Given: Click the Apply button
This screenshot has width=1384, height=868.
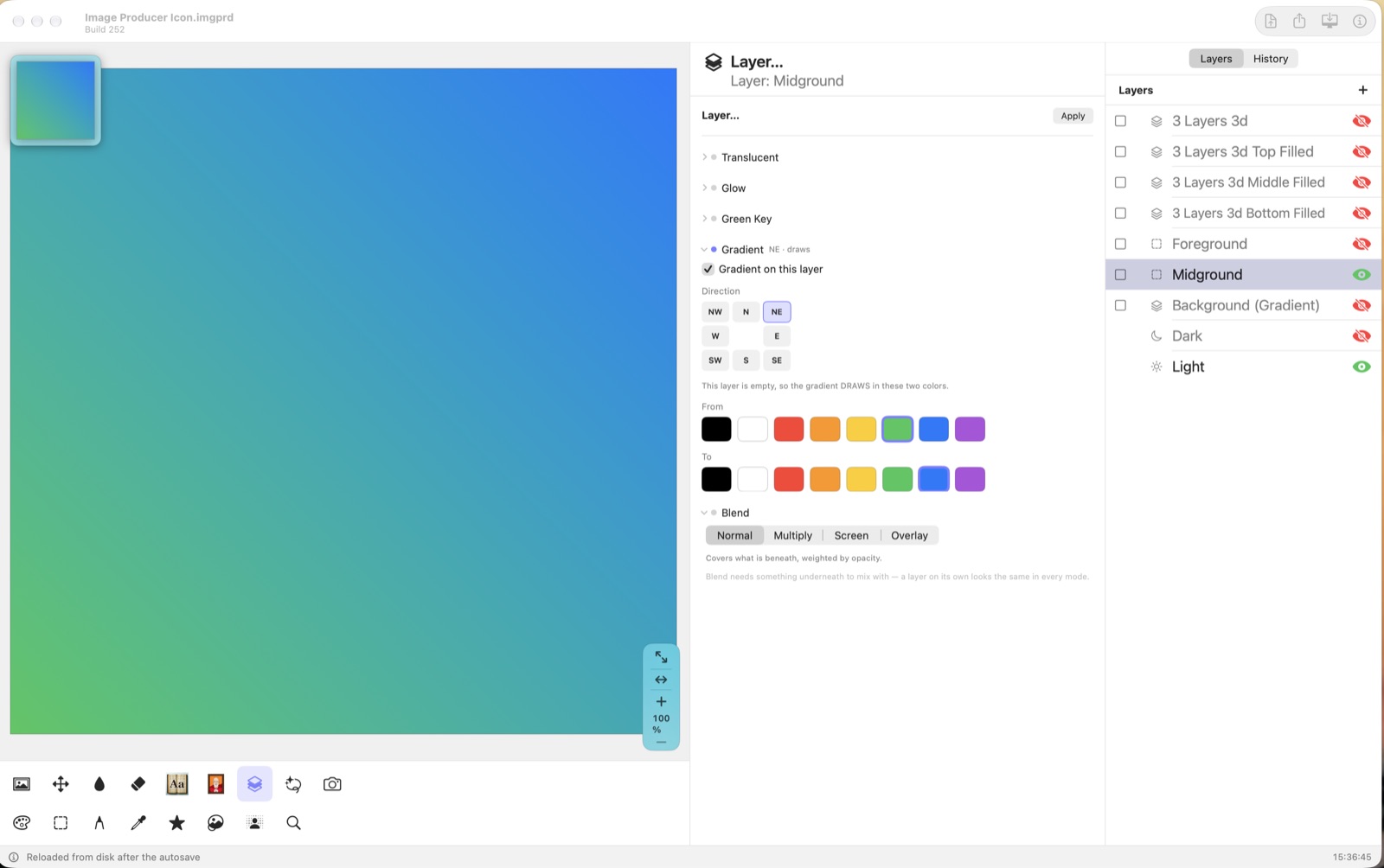Looking at the screenshot, I should [x=1073, y=116].
